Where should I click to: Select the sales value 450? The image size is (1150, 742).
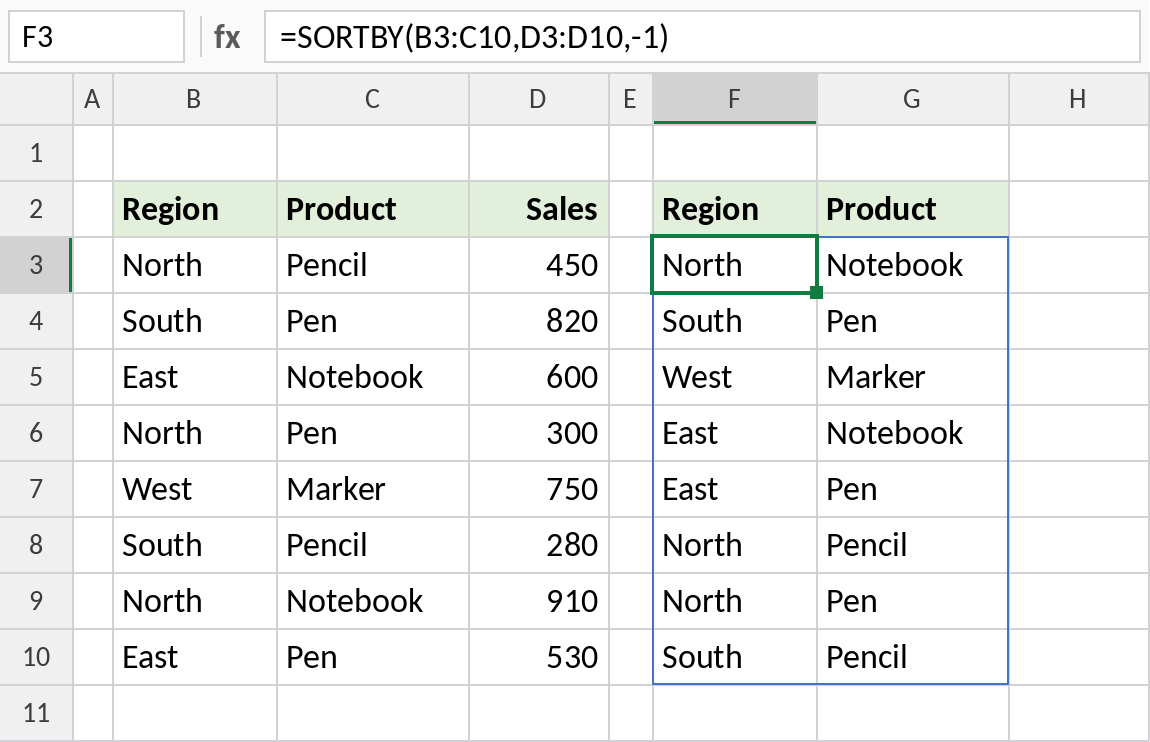(539, 265)
